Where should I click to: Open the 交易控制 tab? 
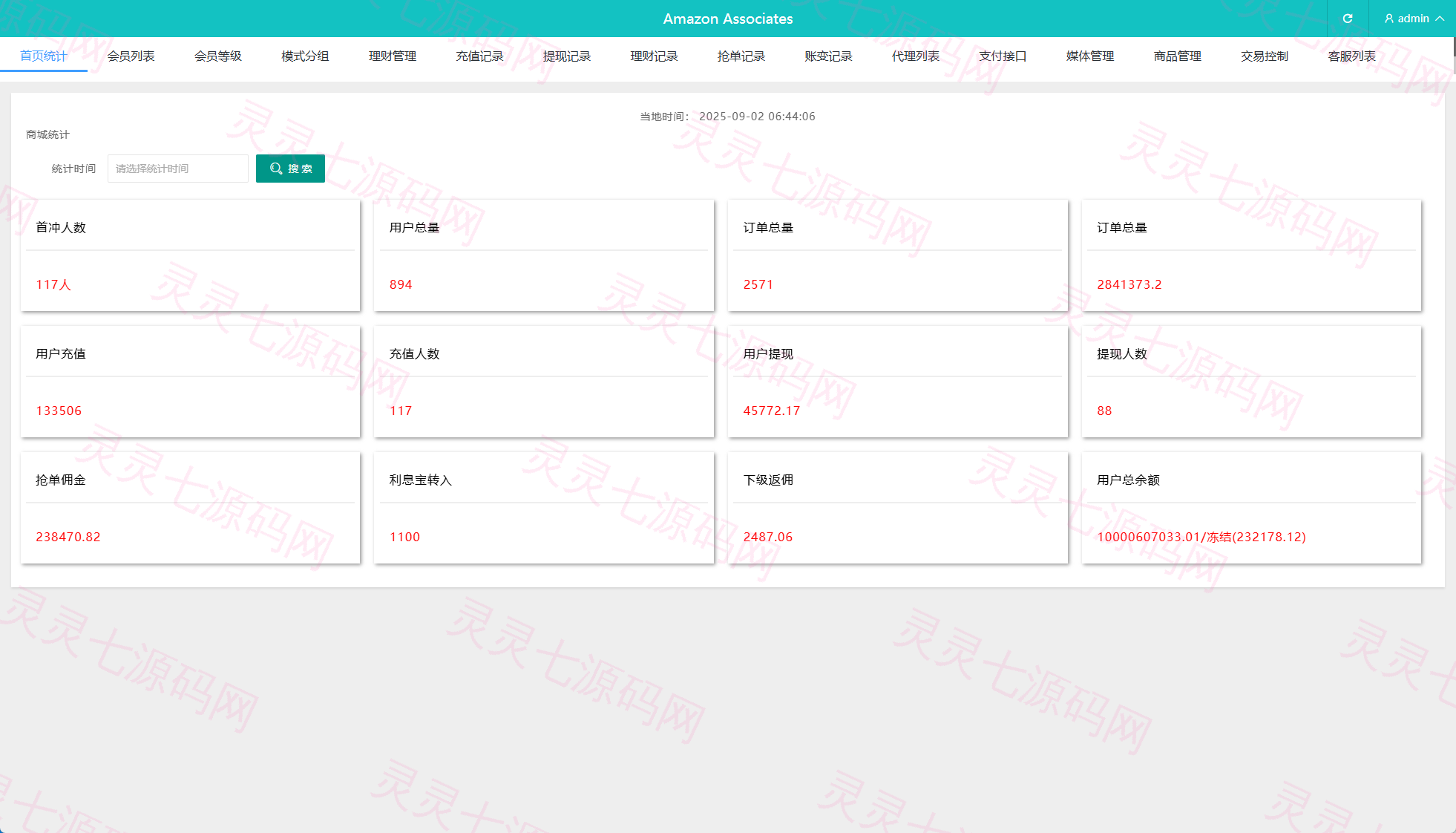coord(1265,56)
